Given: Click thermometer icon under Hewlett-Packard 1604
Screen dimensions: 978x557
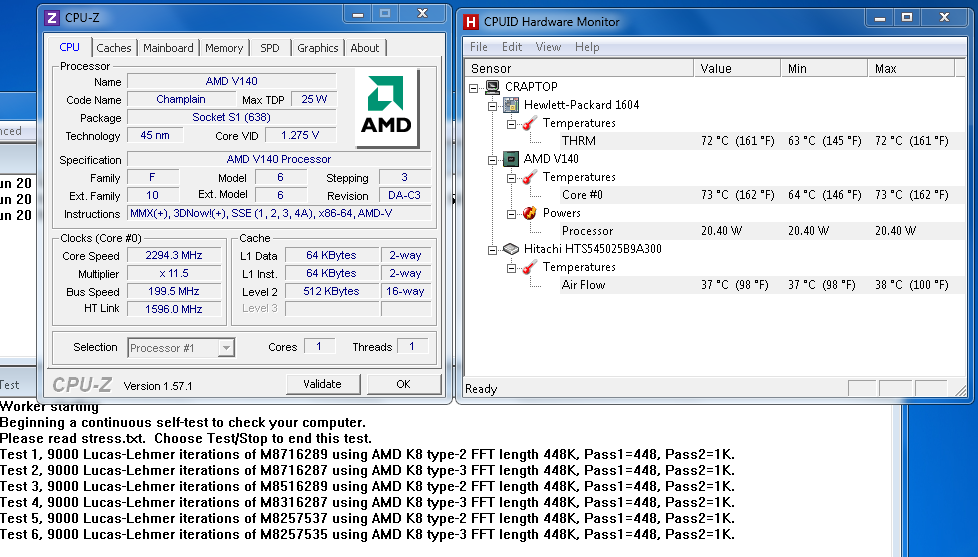Looking at the screenshot, I should pyautogui.click(x=530, y=123).
